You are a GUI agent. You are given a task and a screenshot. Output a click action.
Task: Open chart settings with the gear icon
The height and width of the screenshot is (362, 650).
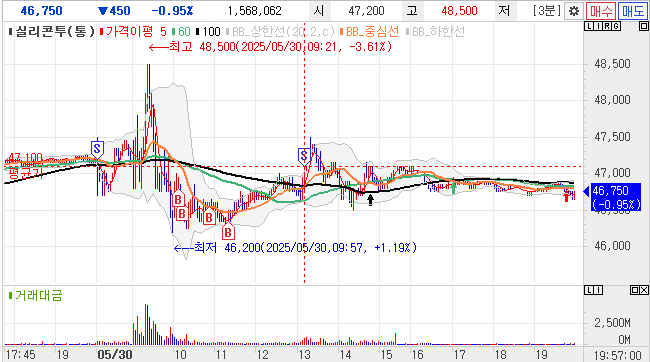[574, 11]
